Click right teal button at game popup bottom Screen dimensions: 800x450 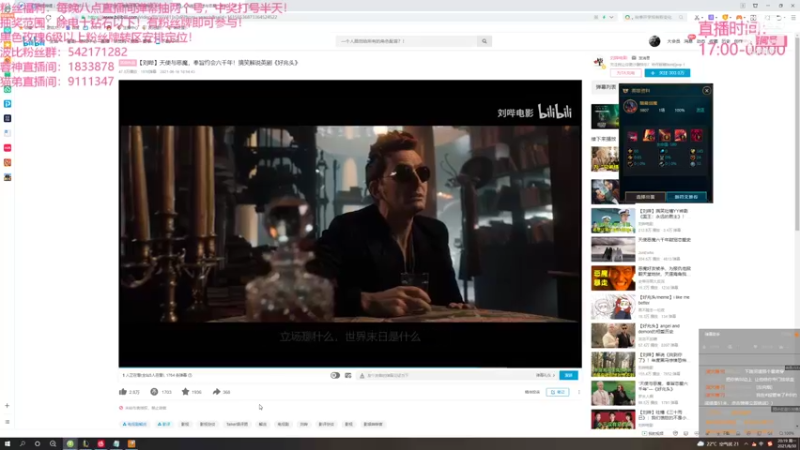pyautogui.click(x=686, y=197)
